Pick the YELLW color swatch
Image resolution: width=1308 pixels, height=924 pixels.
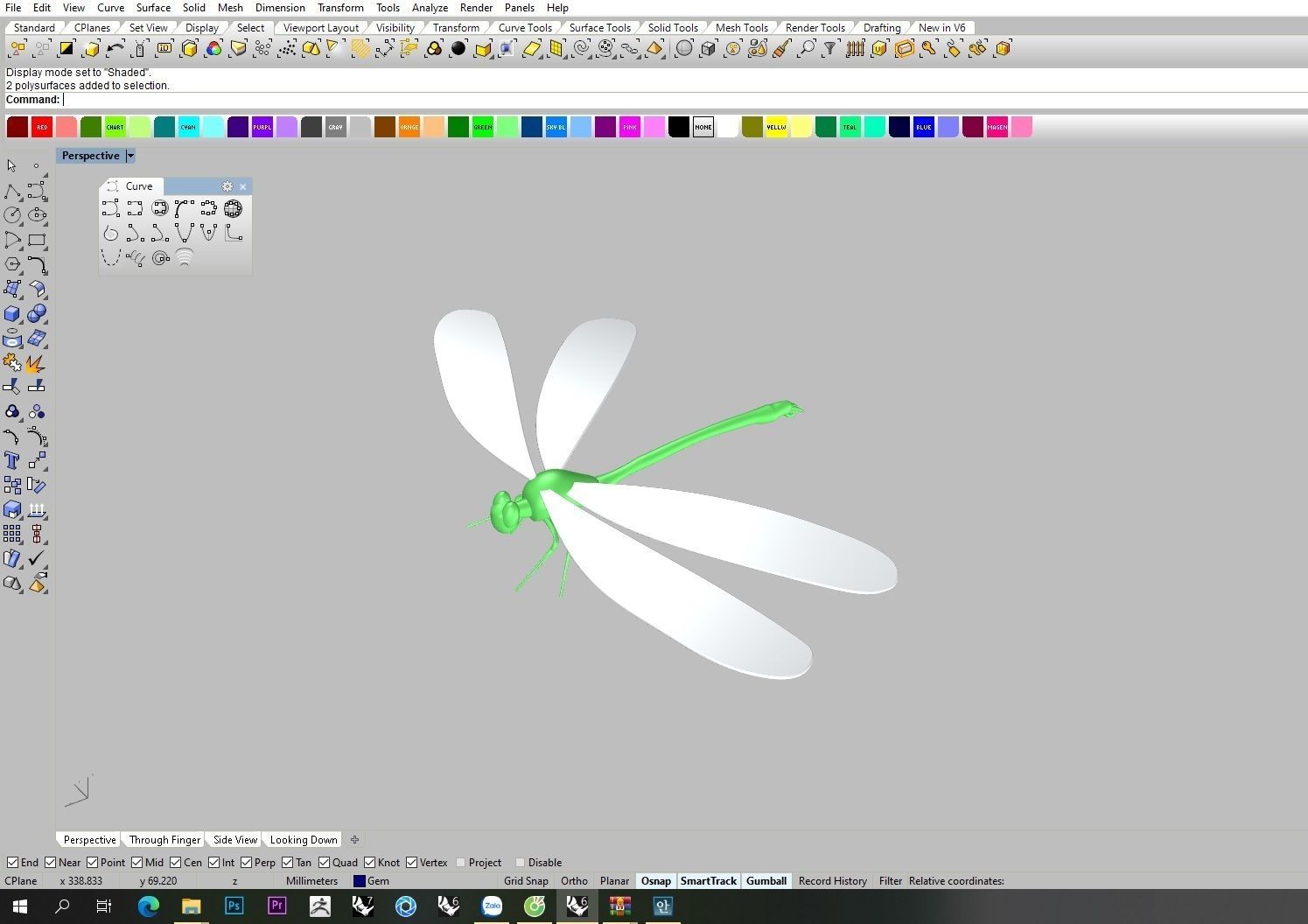[x=776, y=127]
